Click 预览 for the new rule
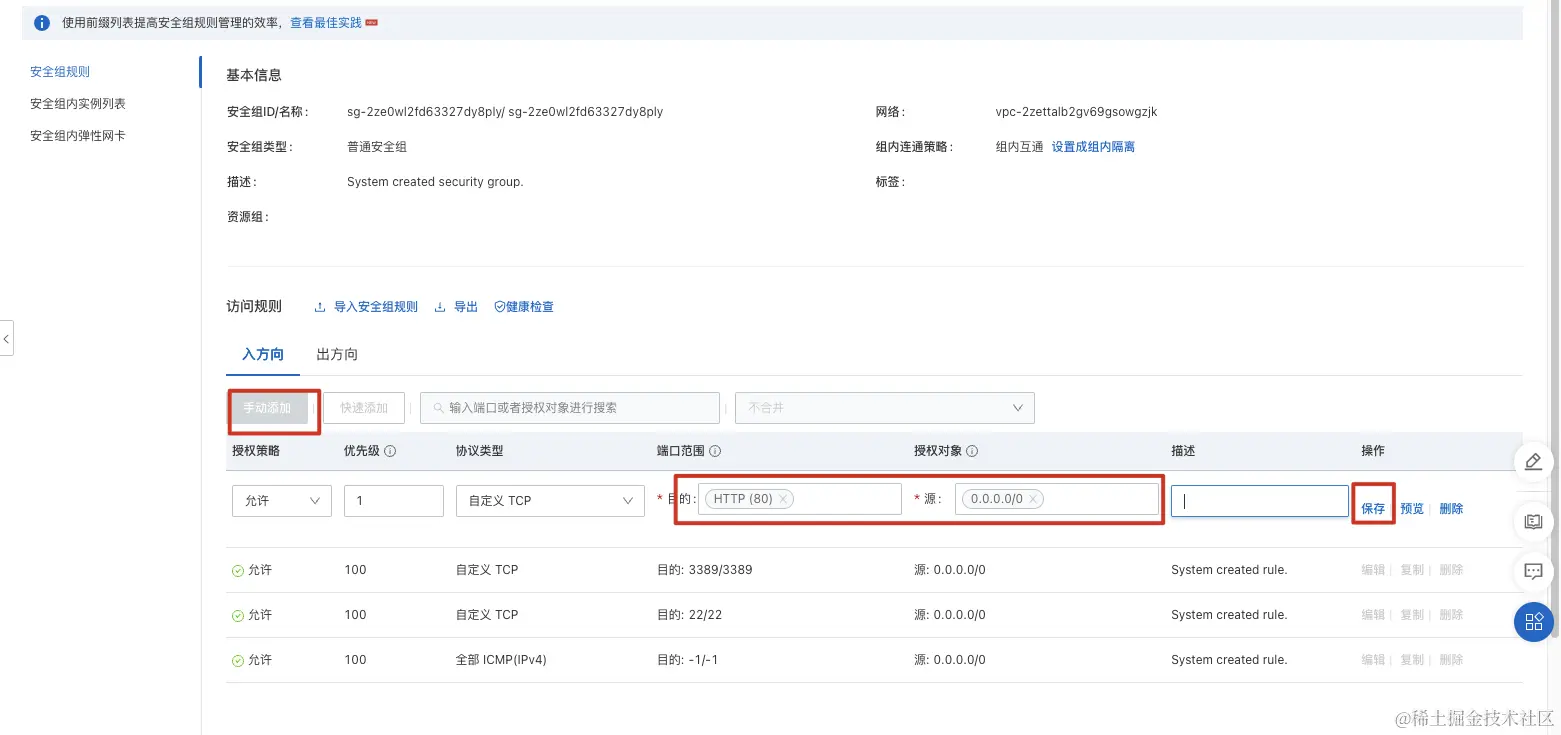The width and height of the screenshot is (1561, 735). coord(1412,509)
